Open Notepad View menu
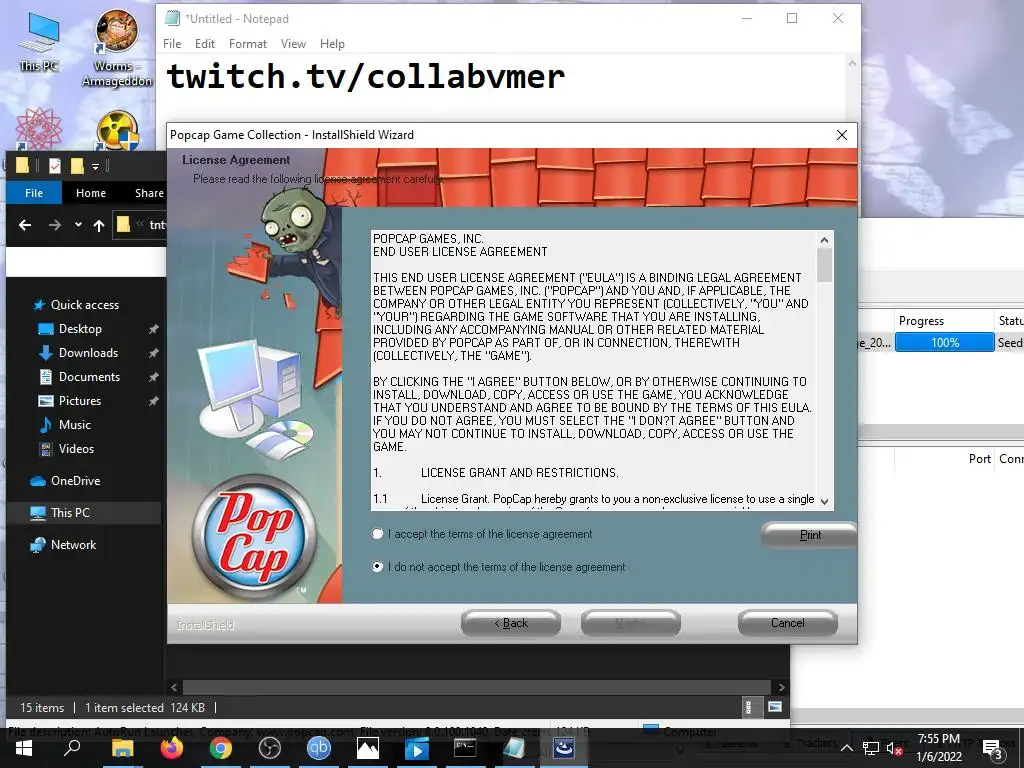 pyautogui.click(x=293, y=44)
